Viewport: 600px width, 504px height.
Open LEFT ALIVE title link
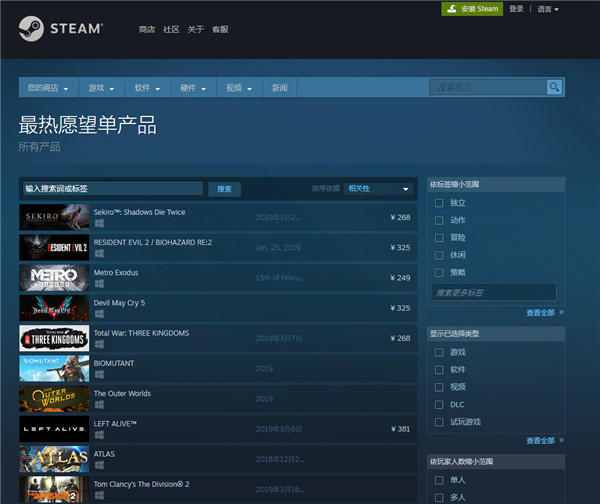(x=115, y=424)
